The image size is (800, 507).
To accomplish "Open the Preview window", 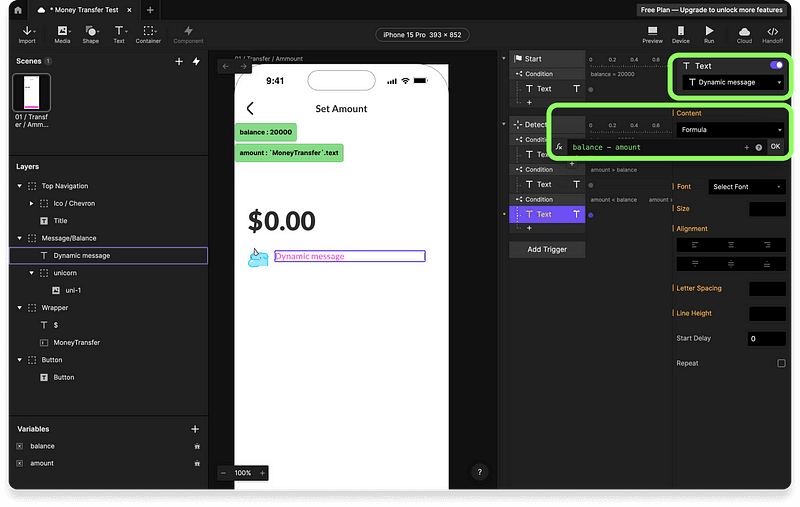I will (653, 35).
